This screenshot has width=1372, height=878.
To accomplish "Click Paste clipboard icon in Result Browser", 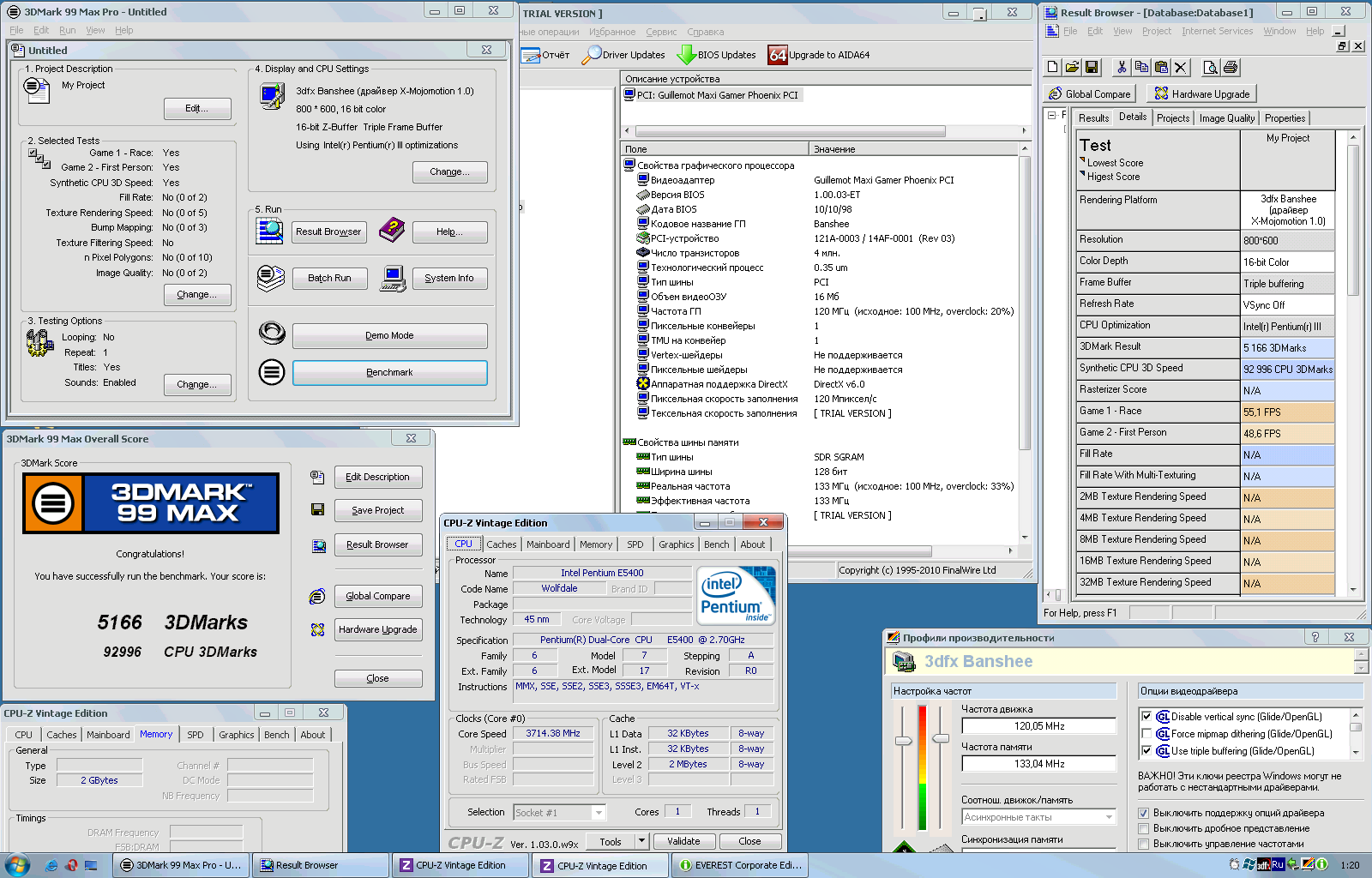I will (x=1161, y=67).
